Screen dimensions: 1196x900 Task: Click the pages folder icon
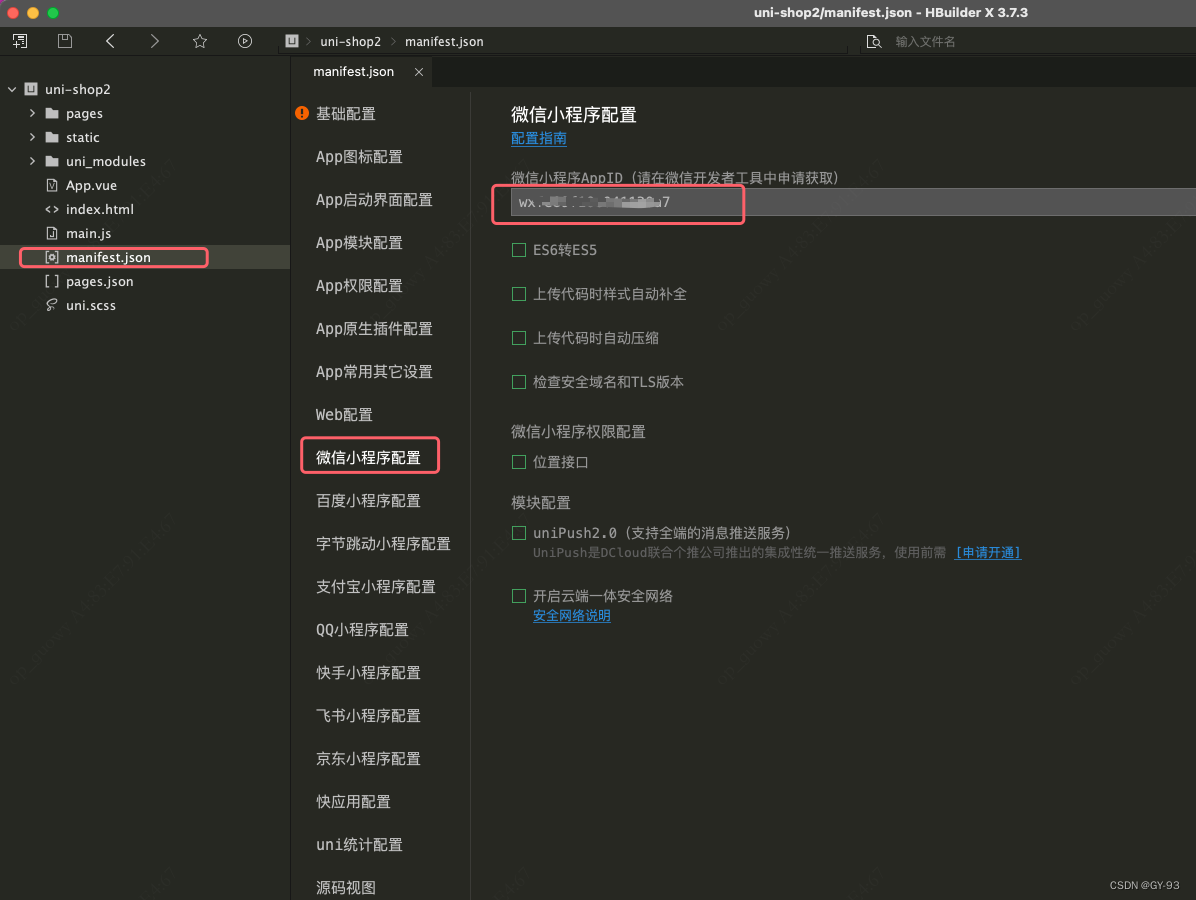pyautogui.click(x=52, y=114)
